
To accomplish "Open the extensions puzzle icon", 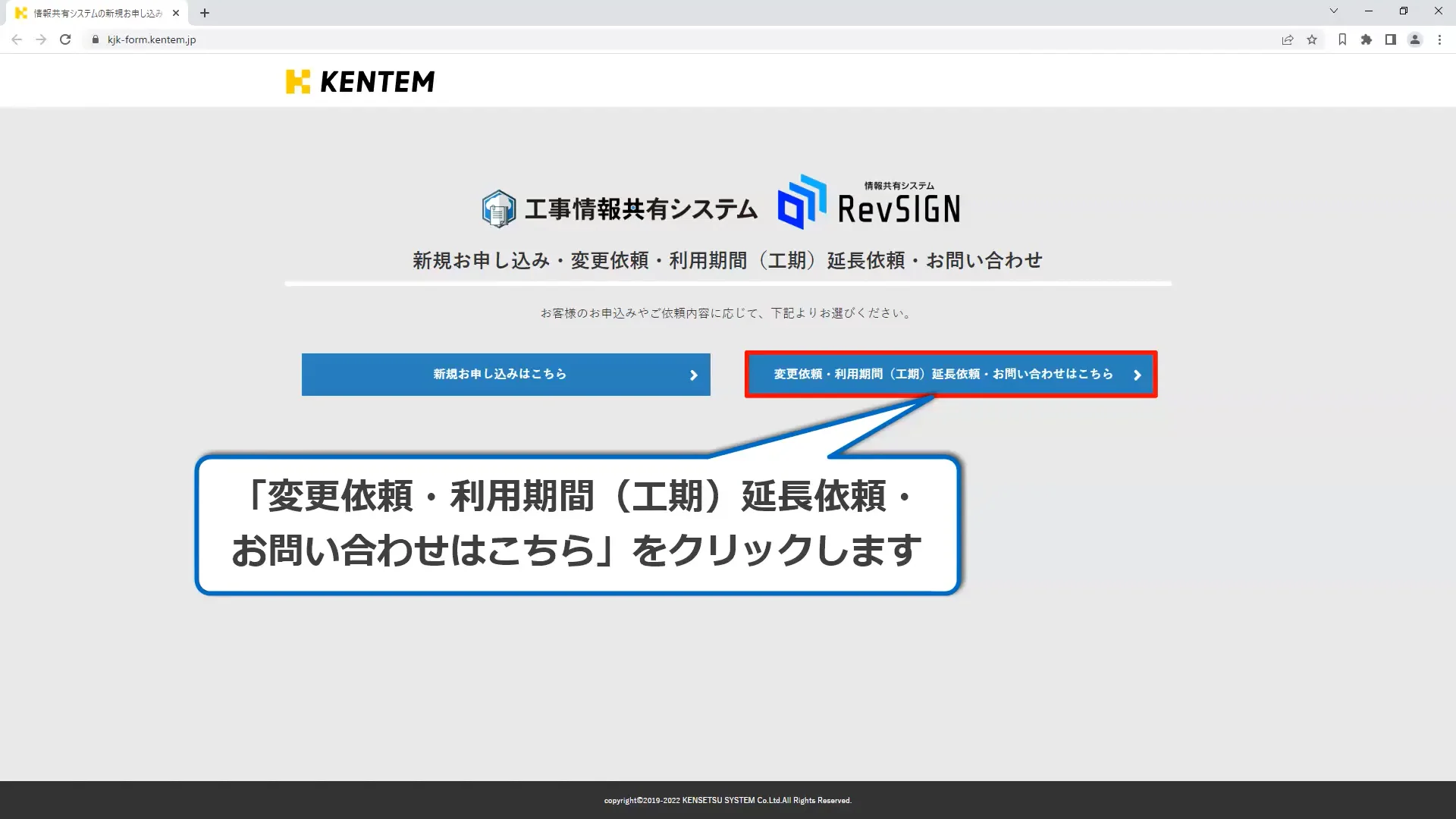I will click(x=1367, y=39).
